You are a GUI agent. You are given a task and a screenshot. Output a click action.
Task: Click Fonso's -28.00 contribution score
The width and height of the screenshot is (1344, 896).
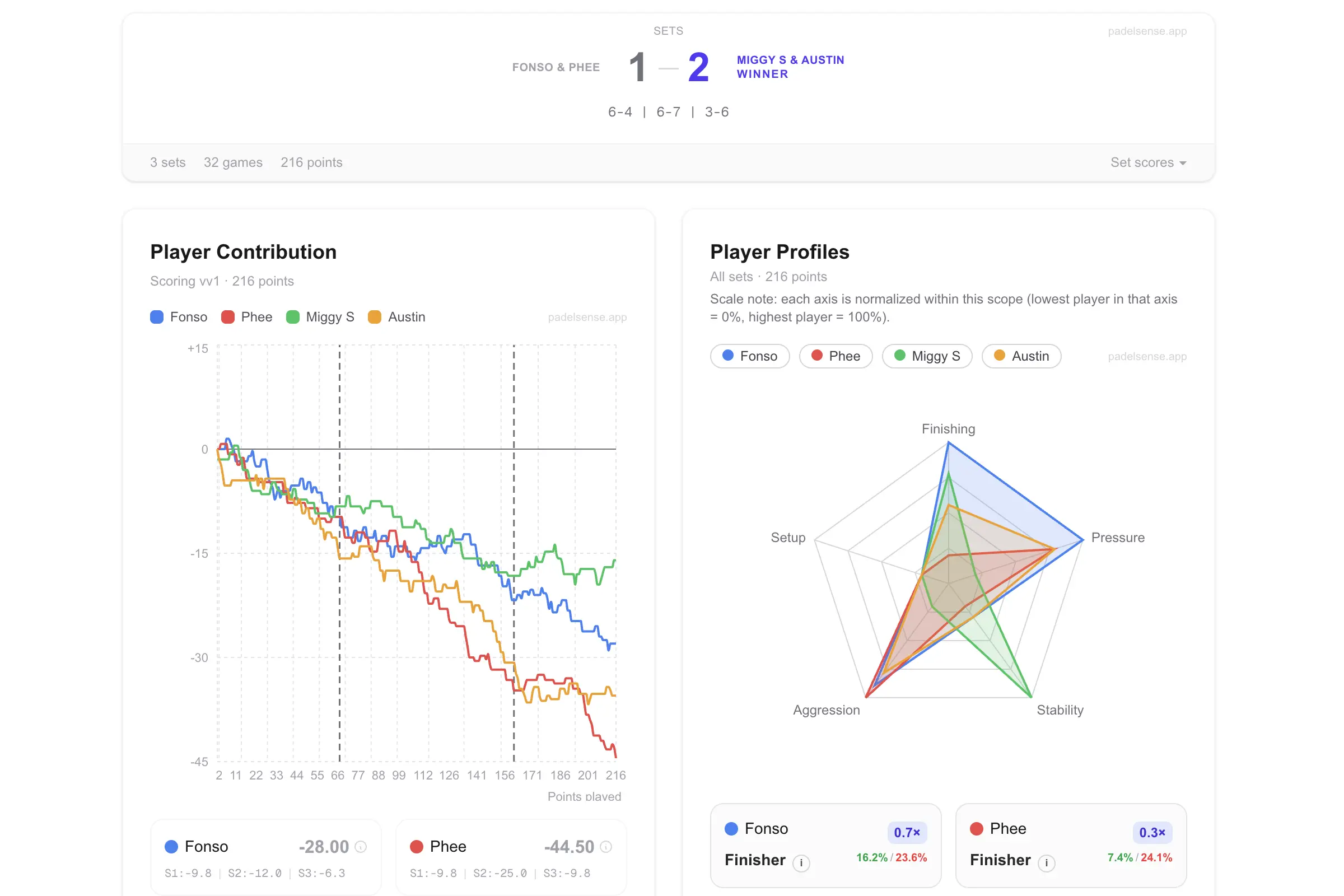point(324,847)
